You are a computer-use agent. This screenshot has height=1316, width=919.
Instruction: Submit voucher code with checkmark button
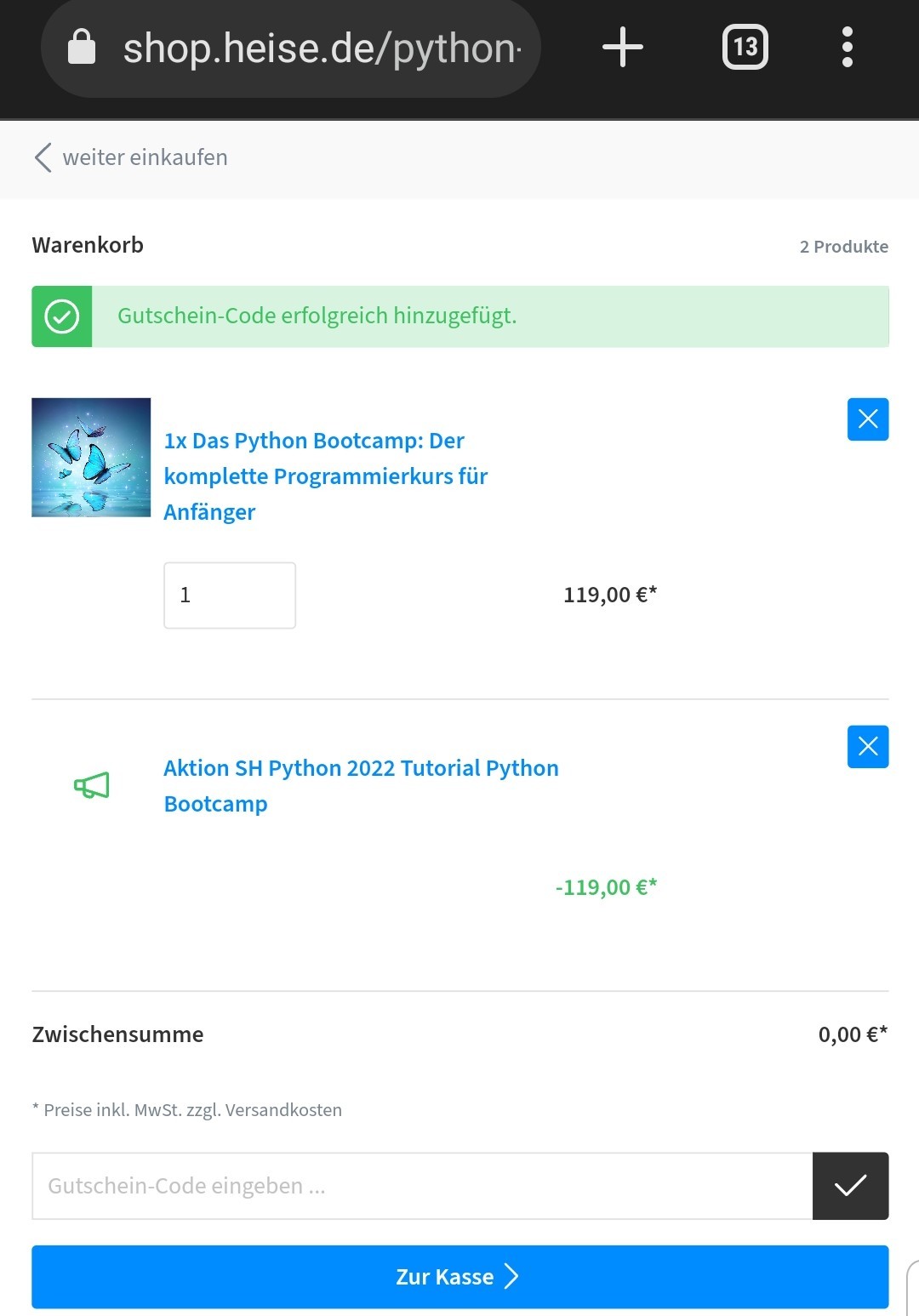click(851, 1186)
